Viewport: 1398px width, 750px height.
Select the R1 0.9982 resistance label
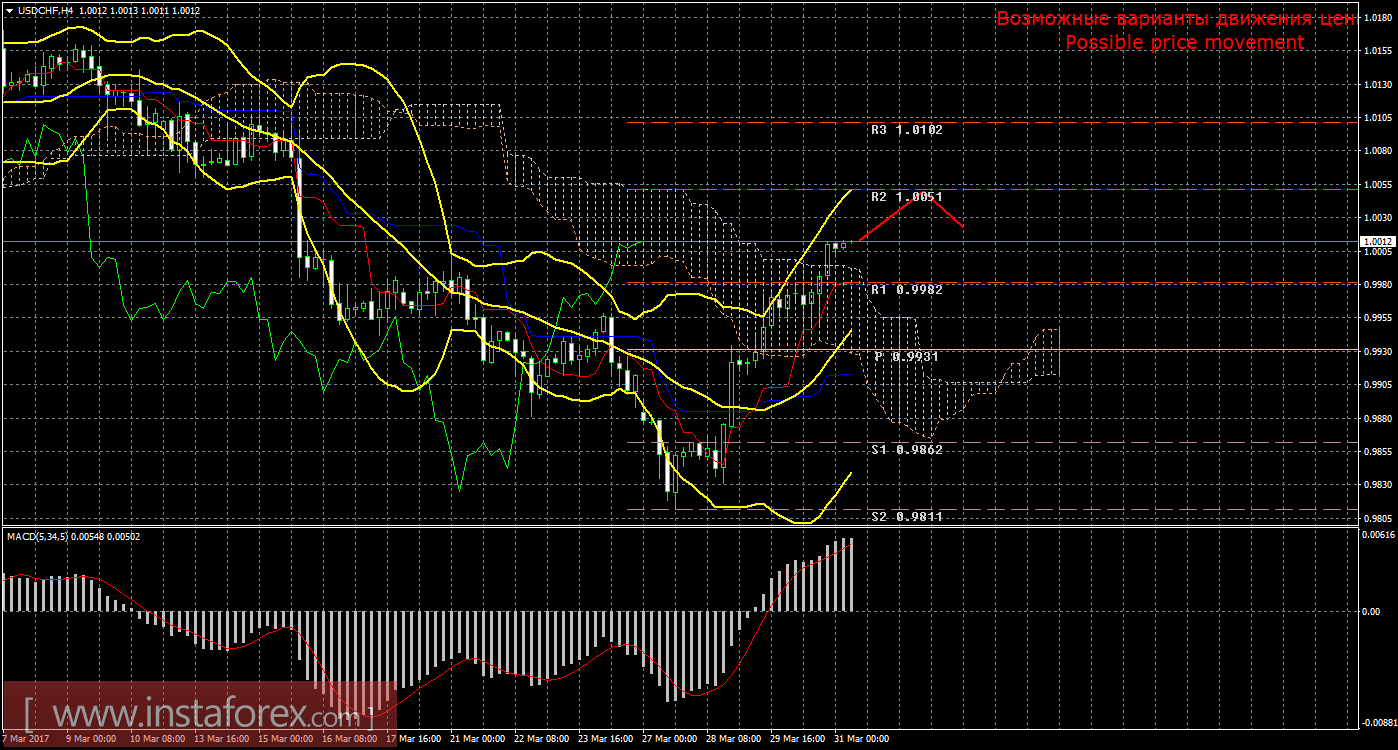[x=906, y=289]
